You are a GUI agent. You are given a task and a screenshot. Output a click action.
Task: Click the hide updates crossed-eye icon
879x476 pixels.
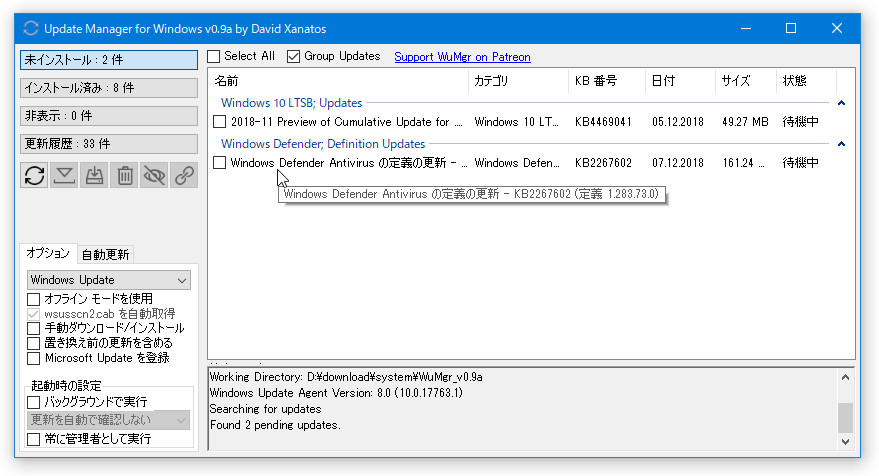154,175
